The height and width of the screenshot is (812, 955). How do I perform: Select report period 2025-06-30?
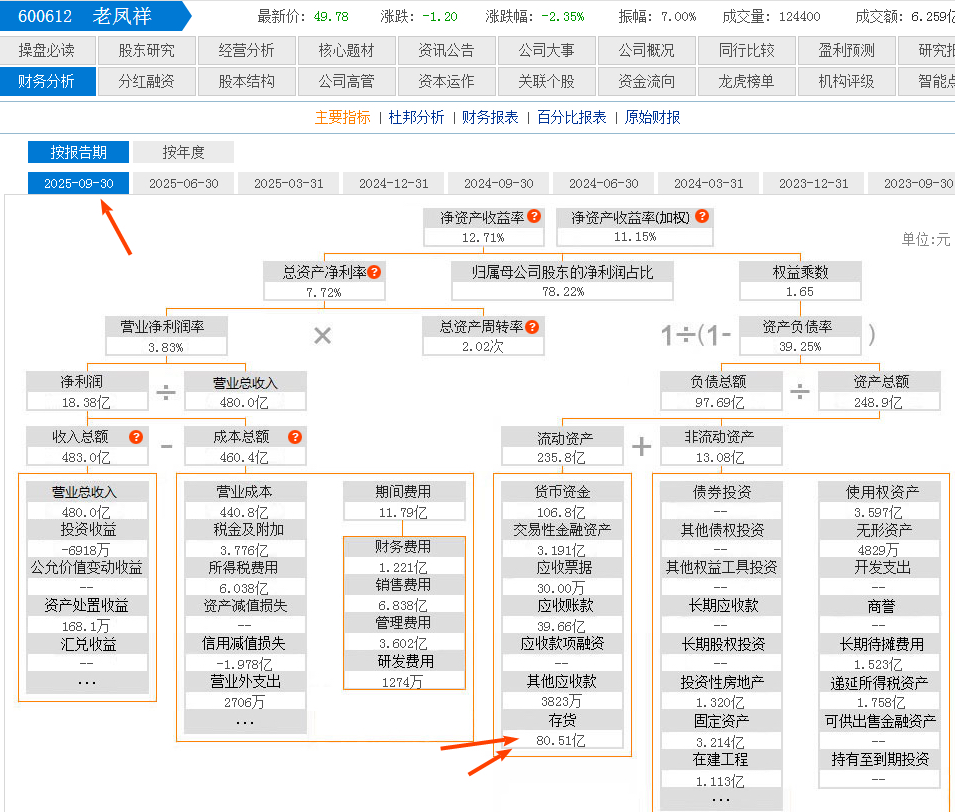pos(183,183)
